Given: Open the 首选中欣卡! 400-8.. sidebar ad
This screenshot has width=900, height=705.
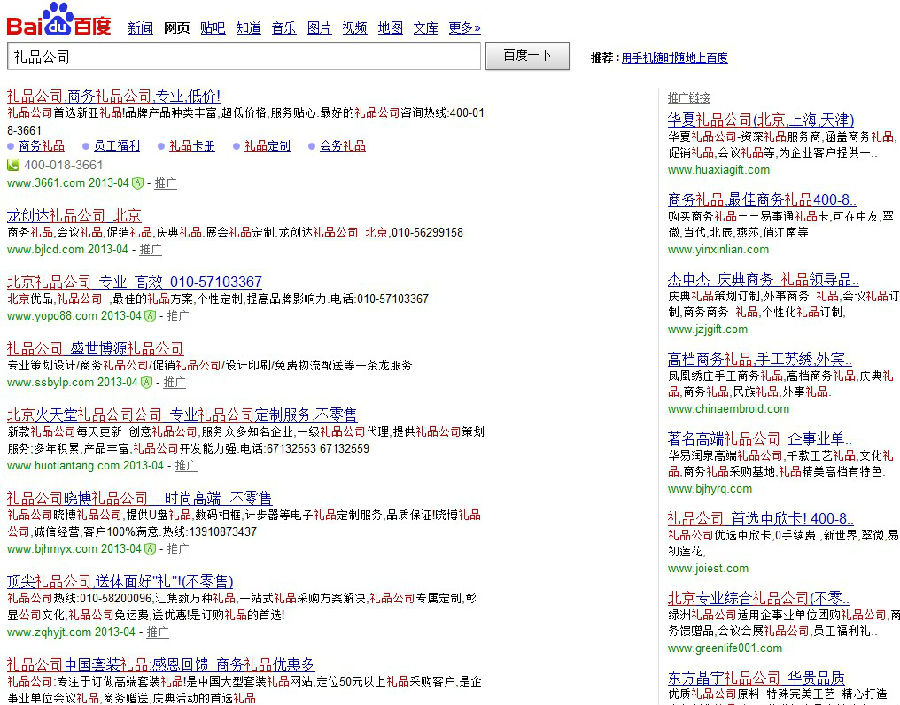Looking at the screenshot, I should (x=761, y=518).
